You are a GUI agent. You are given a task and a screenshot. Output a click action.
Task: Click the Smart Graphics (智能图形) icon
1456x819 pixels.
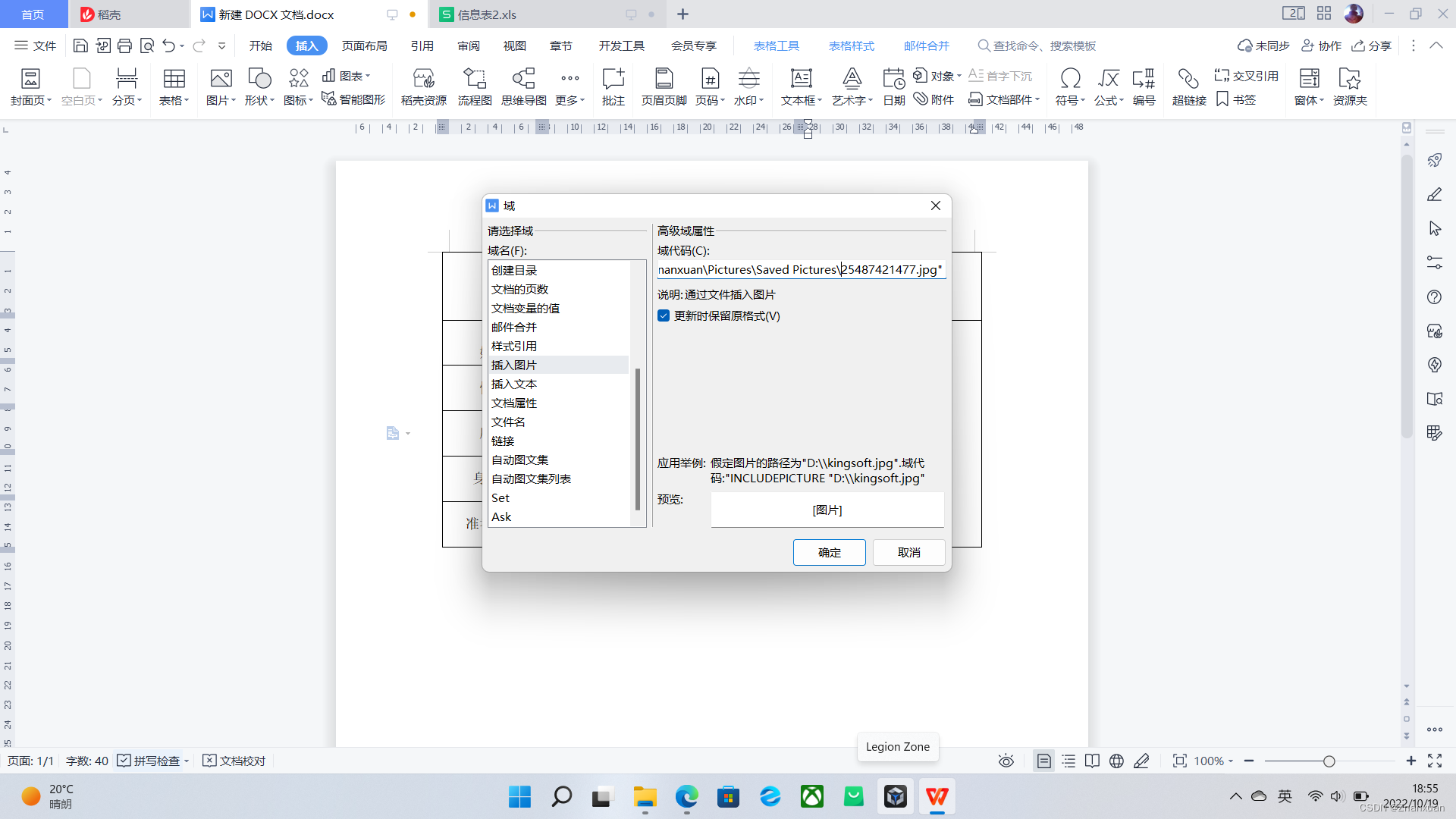click(x=353, y=99)
